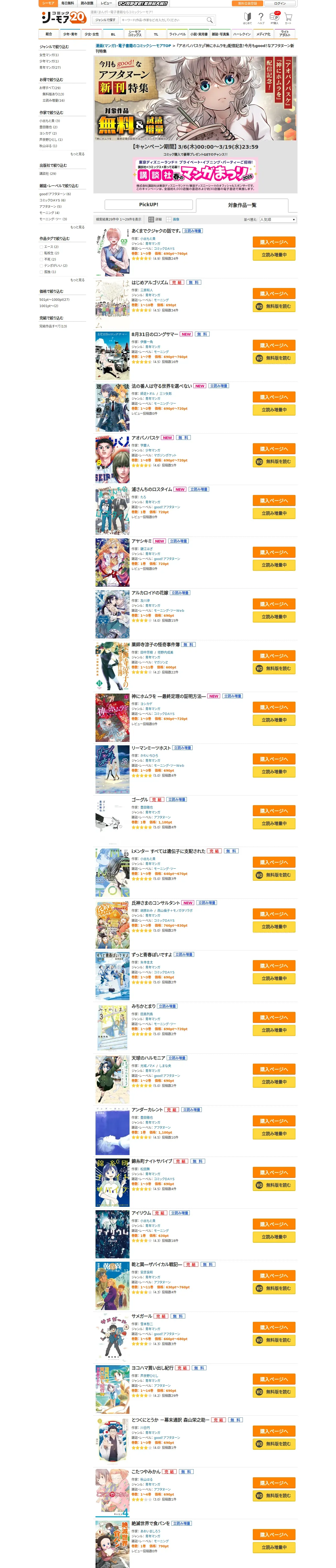This screenshot has width=336, height=1568.
Task: Expand もっと見る under author filter
Action: (77, 154)
